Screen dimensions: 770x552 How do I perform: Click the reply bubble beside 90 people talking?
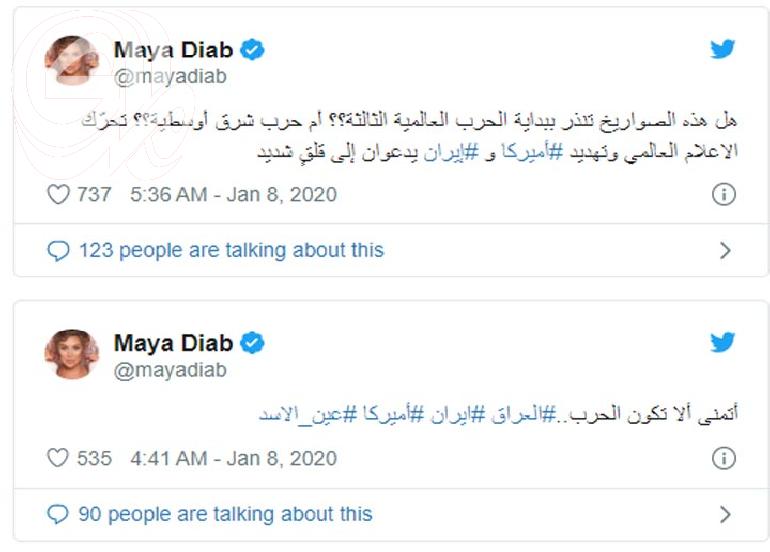(59, 515)
